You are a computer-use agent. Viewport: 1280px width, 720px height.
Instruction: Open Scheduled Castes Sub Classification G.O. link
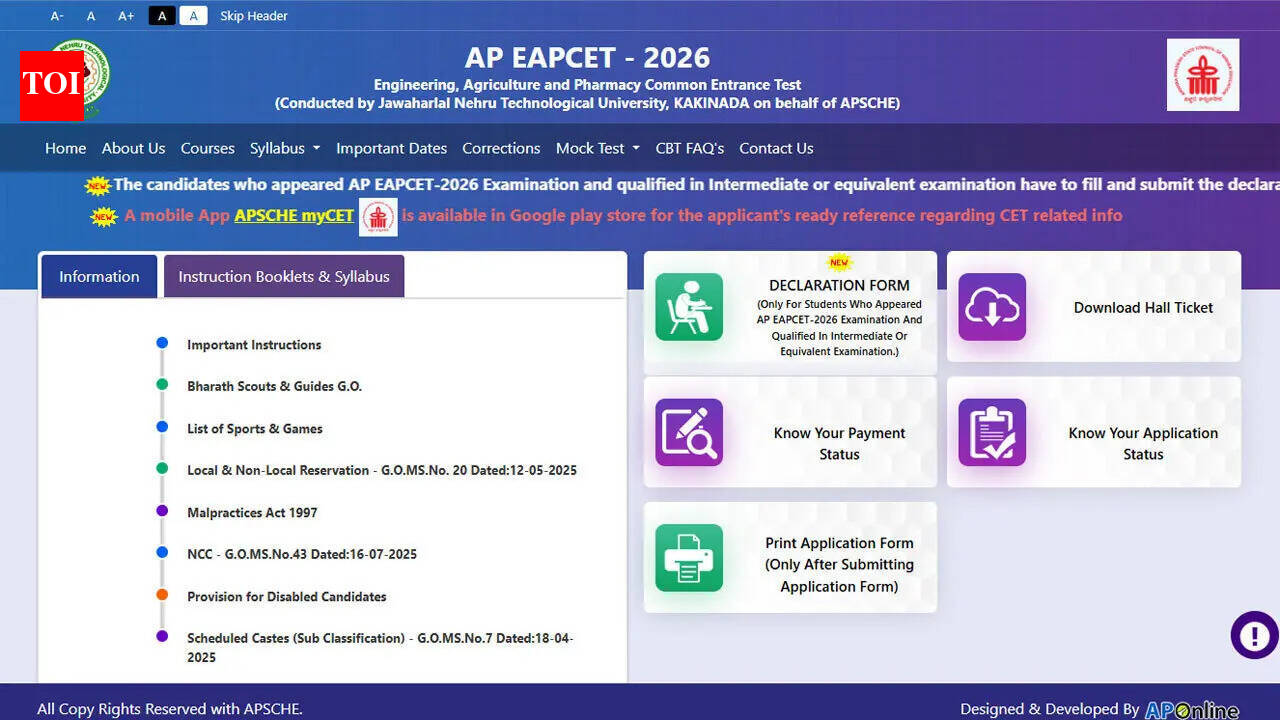click(380, 647)
